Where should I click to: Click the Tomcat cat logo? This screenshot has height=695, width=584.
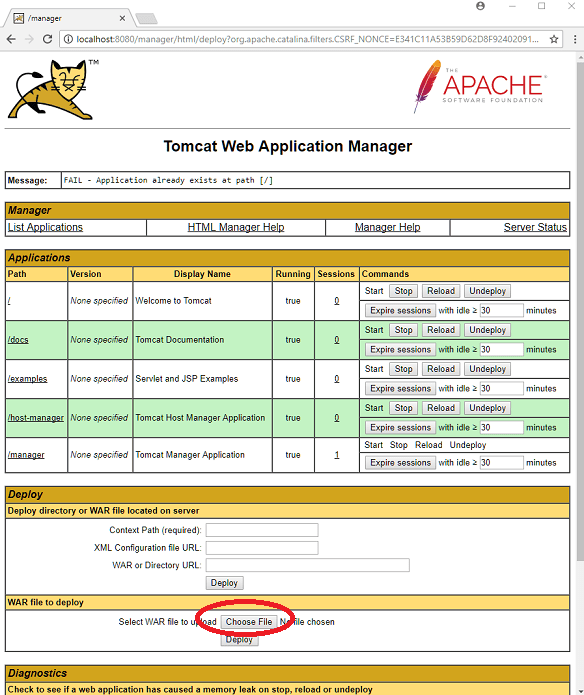click(x=53, y=90)
